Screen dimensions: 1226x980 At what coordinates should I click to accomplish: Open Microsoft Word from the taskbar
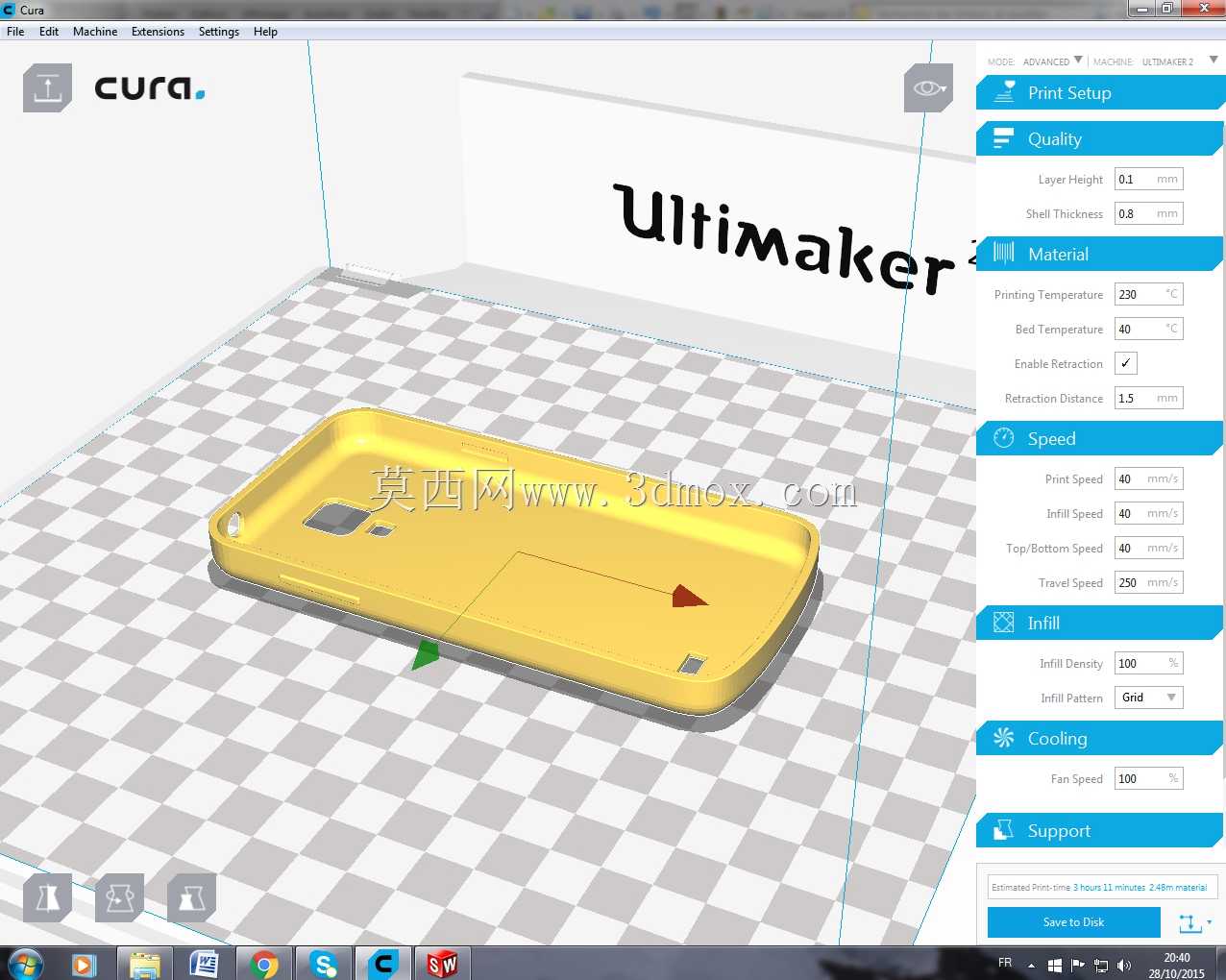204,964
